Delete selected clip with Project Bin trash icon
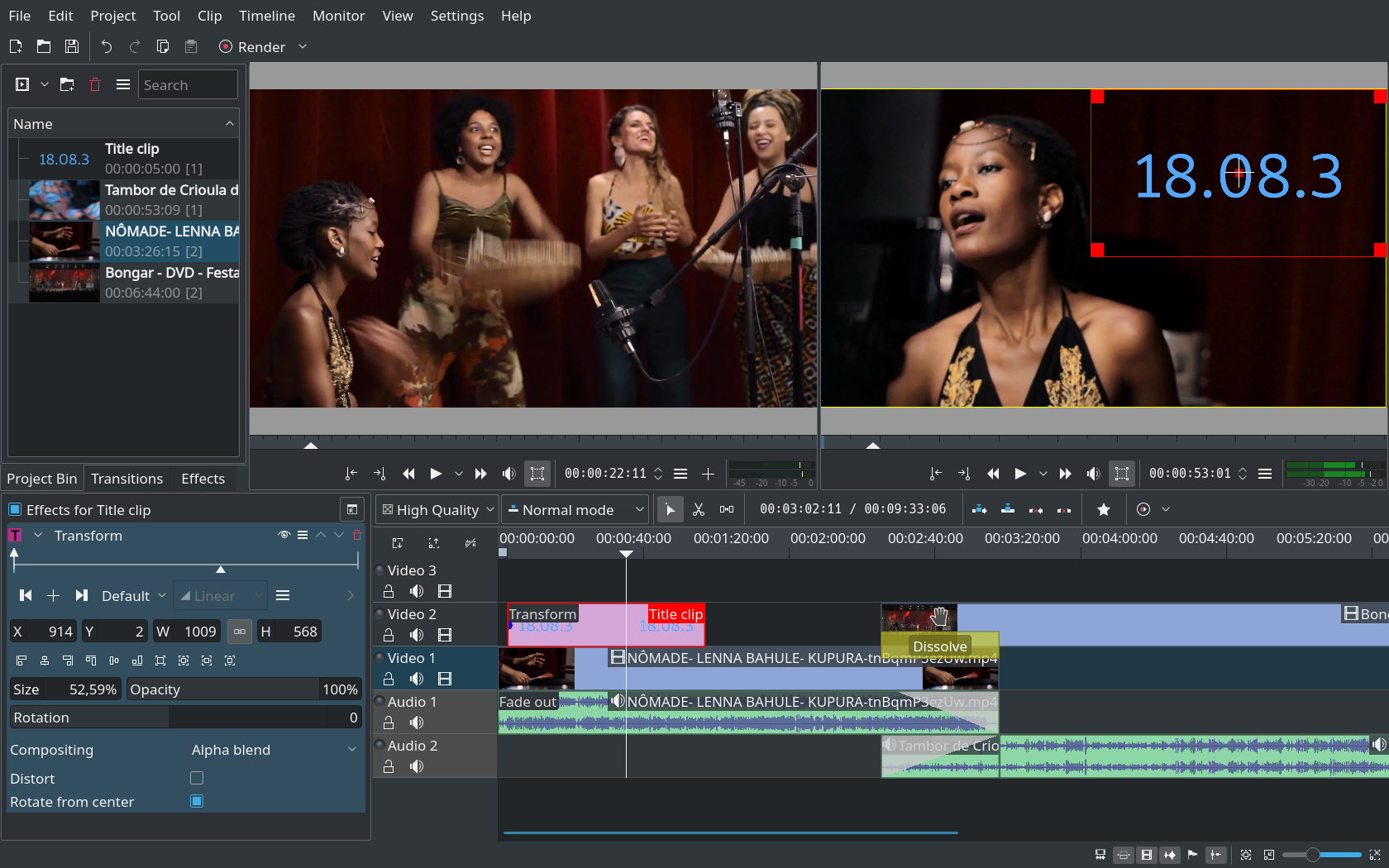 (94, 84)
